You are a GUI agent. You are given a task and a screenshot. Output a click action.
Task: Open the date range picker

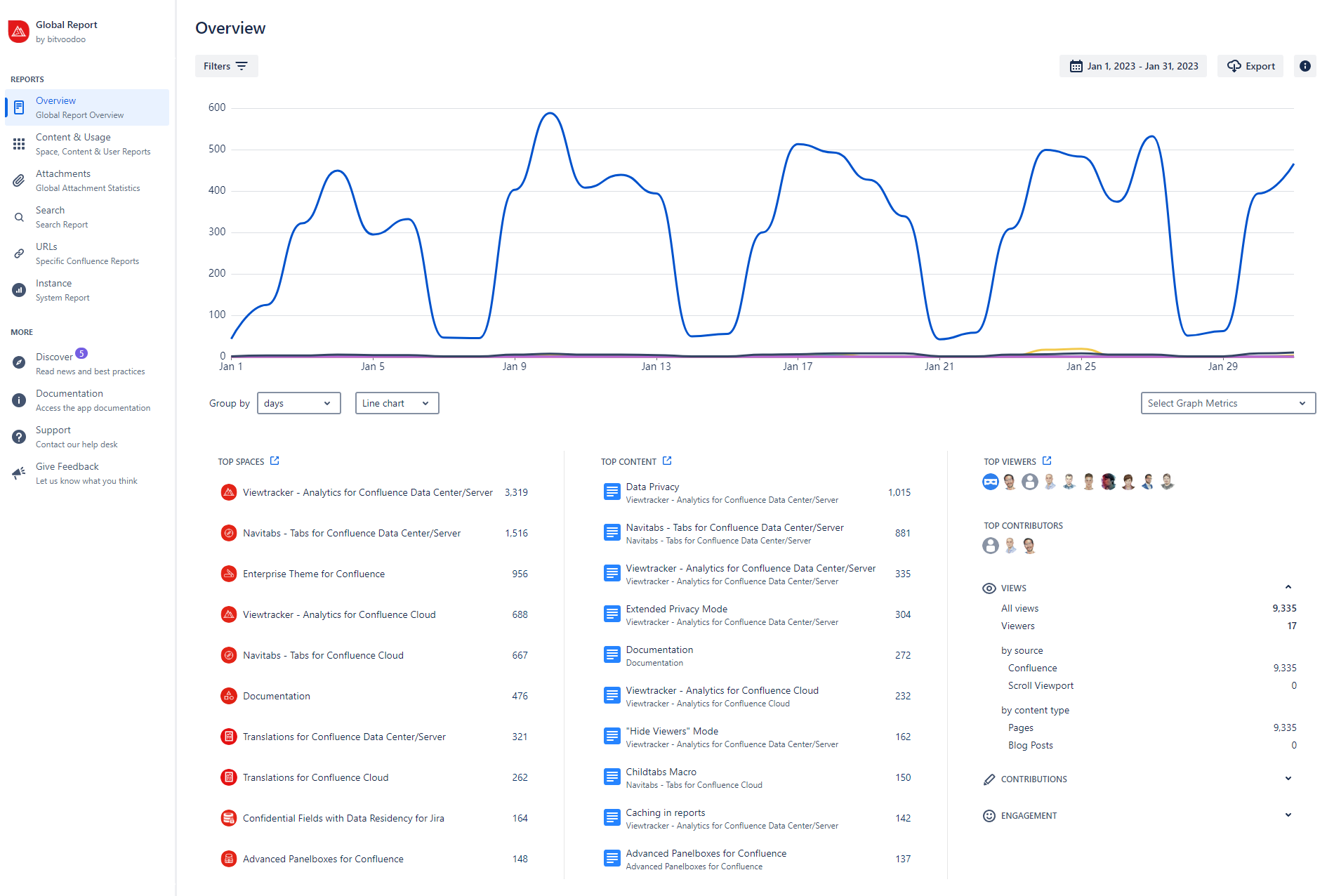pos(1133,66)
